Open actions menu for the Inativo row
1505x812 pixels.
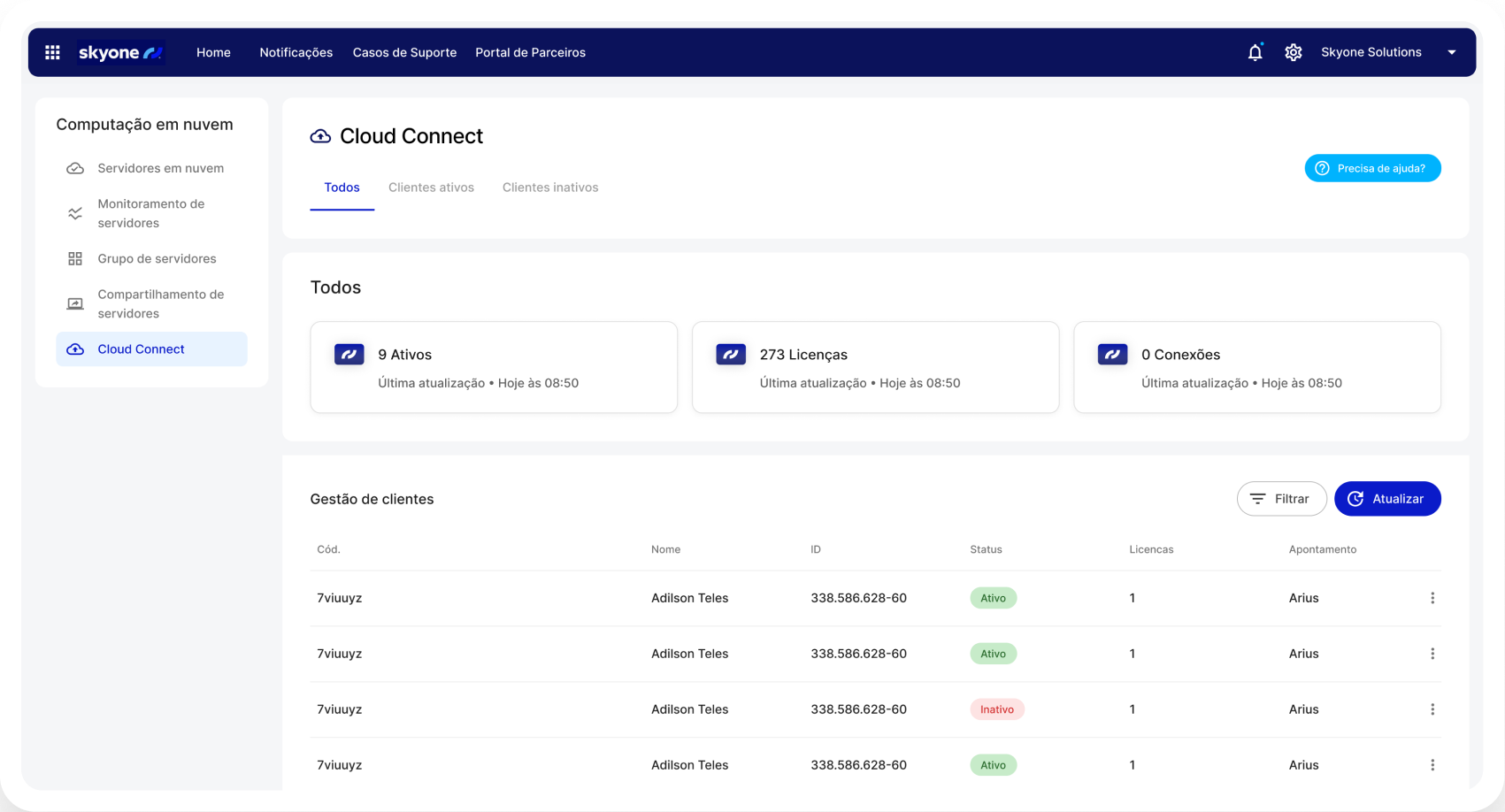[x=1432, y=709]
